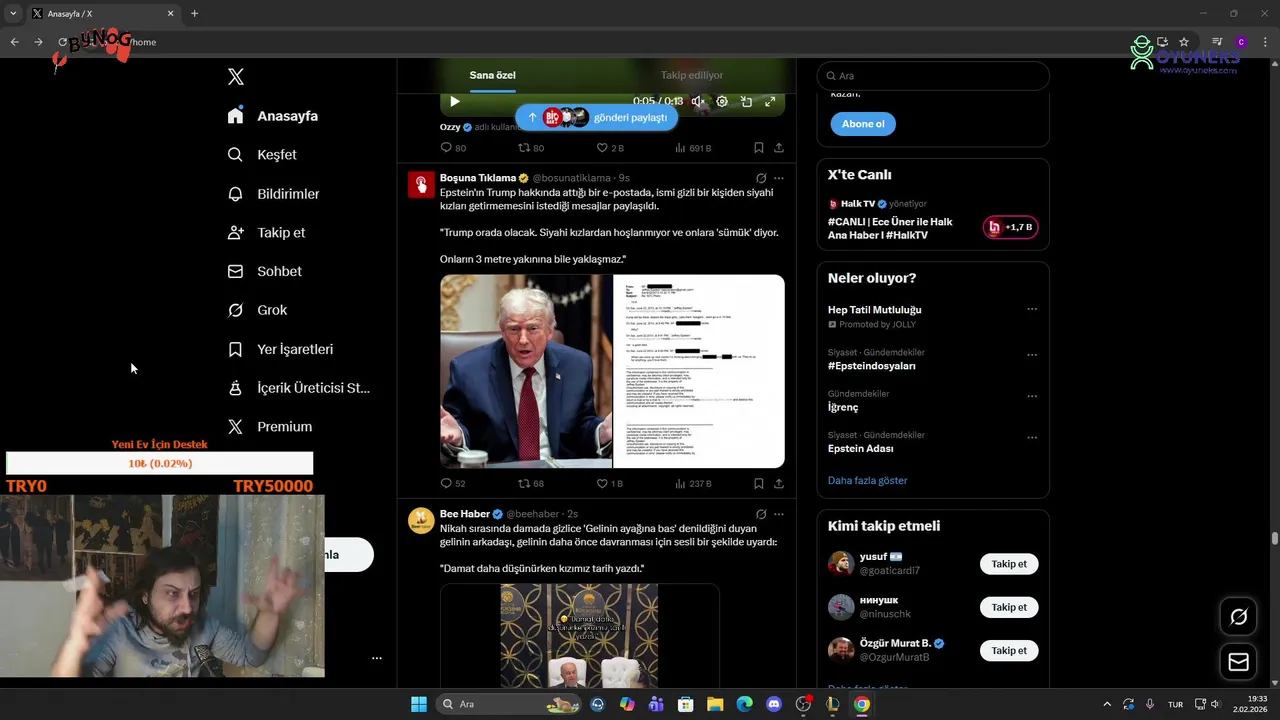Follow нинушк with Takip et button
1280x720 pixels.
(1009, 607)
